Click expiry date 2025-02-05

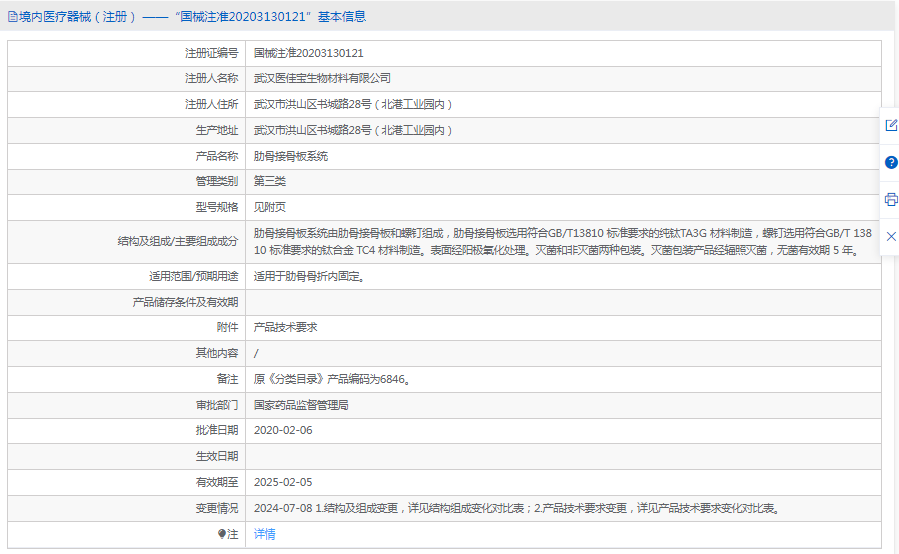coord(283,482)
